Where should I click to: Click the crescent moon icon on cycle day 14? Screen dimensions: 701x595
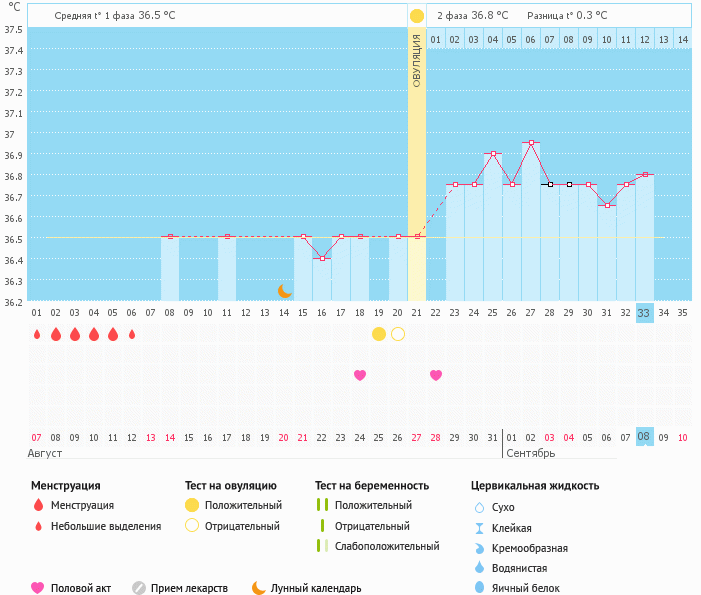click(x=285, y=290)
